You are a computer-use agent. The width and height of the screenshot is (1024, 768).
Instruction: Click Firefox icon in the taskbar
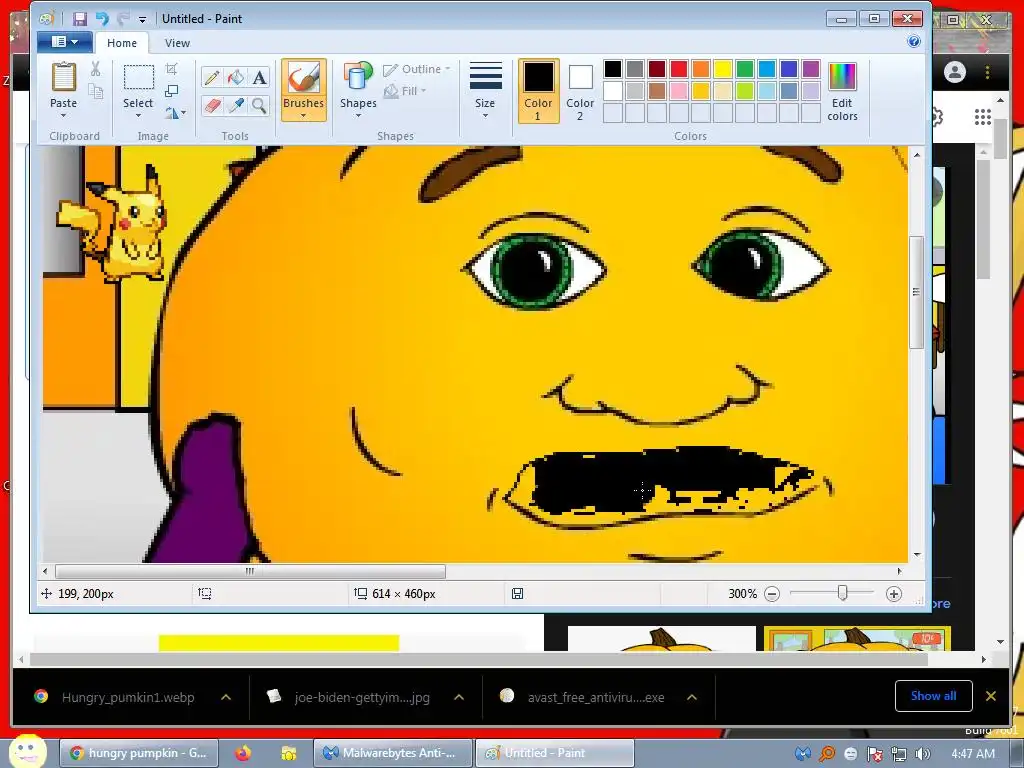[243, 753]
